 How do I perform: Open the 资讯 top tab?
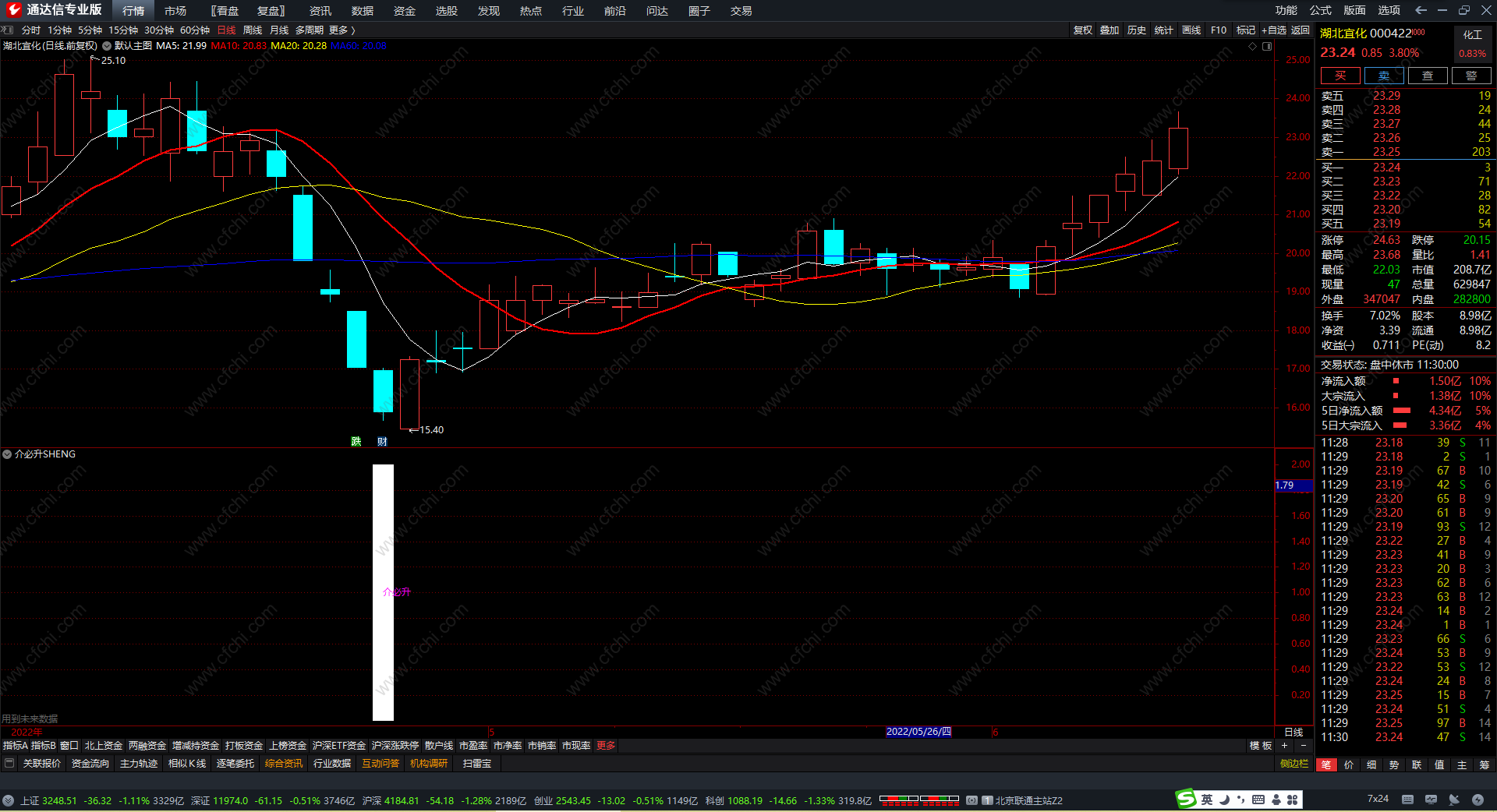pyautogui.click(x=320, y=11)
